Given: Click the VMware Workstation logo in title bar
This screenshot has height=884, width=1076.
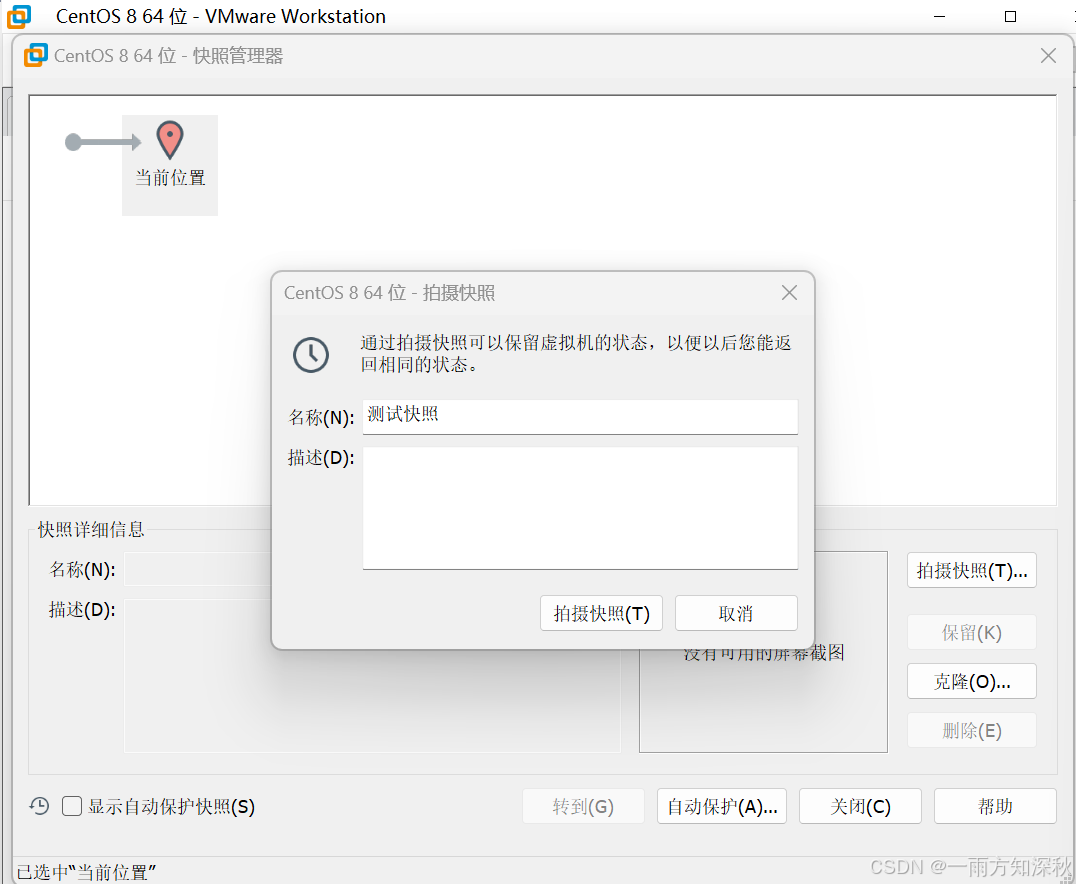Looking at the screenshot, I should click(19, 16).
